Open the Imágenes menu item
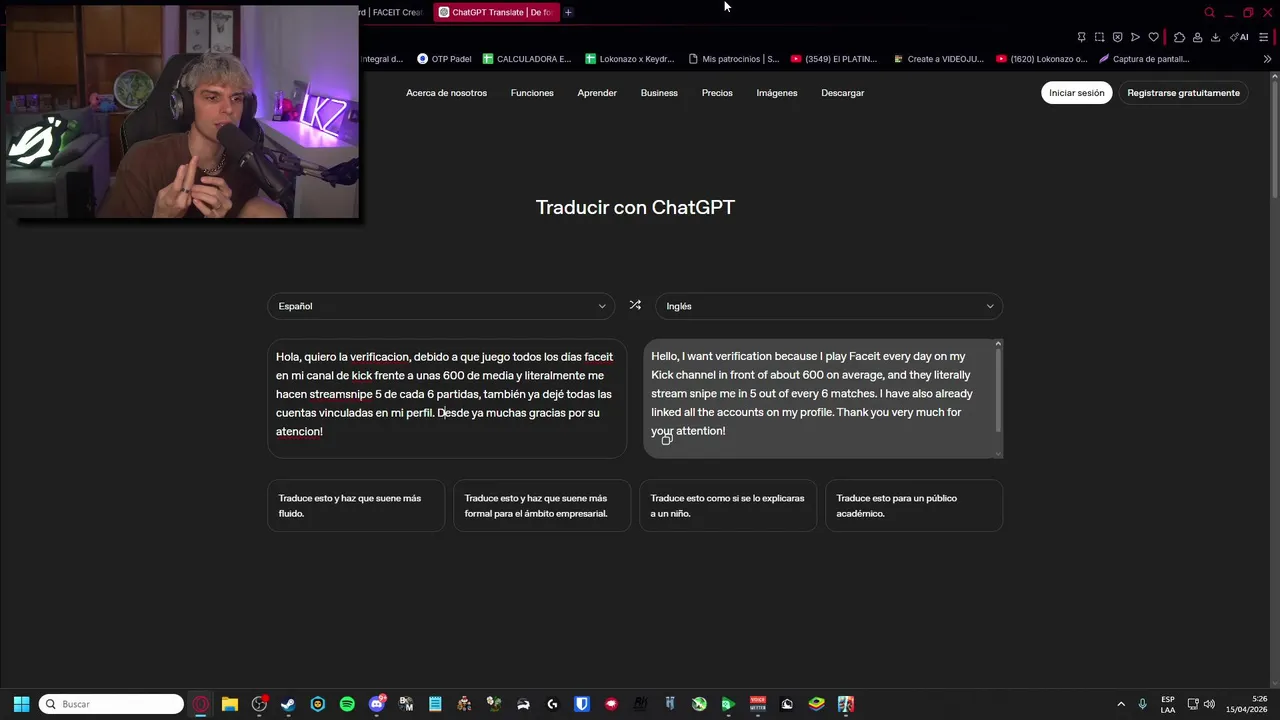1280x720 pixels. click(777, 93)
